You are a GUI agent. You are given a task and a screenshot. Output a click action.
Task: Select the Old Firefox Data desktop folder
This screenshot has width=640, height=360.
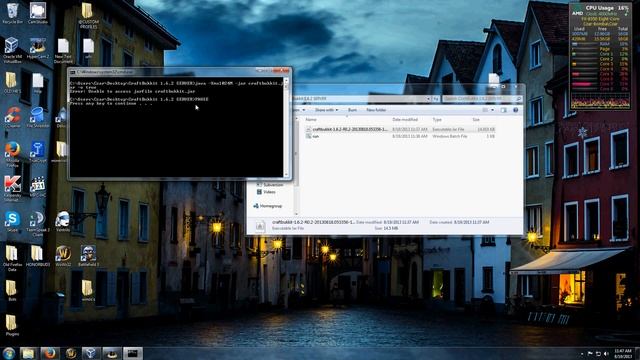coord(12,258)
